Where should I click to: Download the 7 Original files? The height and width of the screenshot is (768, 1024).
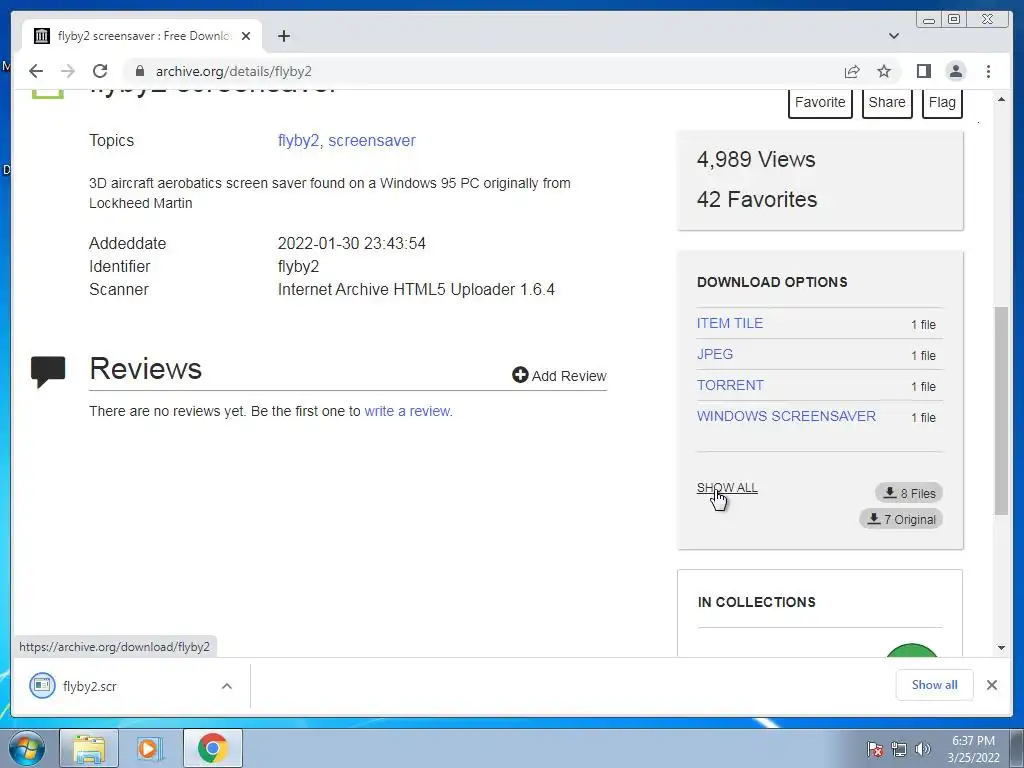click(901, 519)
